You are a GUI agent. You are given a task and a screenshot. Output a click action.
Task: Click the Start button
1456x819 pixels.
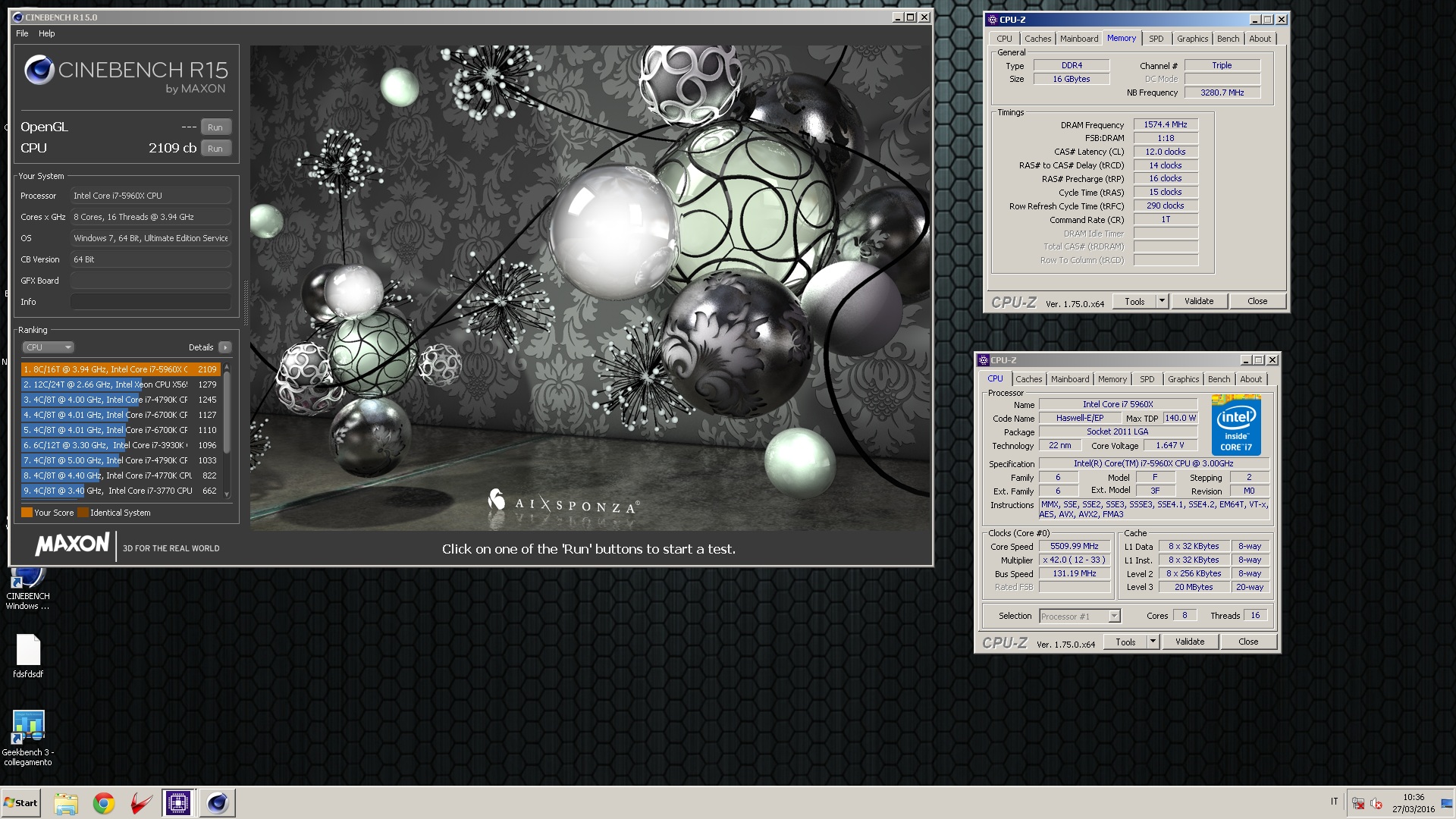click(20, 803)
